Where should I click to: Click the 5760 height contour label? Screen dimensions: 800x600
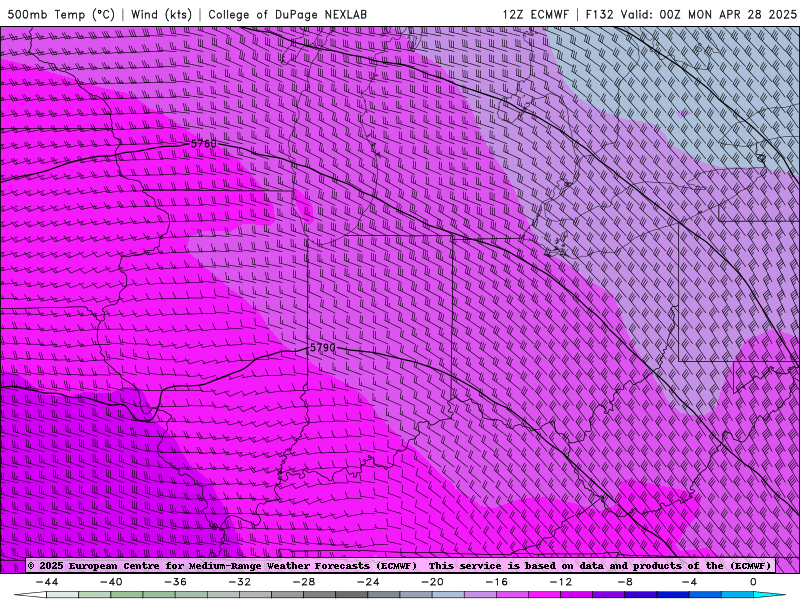pos(204,144)
